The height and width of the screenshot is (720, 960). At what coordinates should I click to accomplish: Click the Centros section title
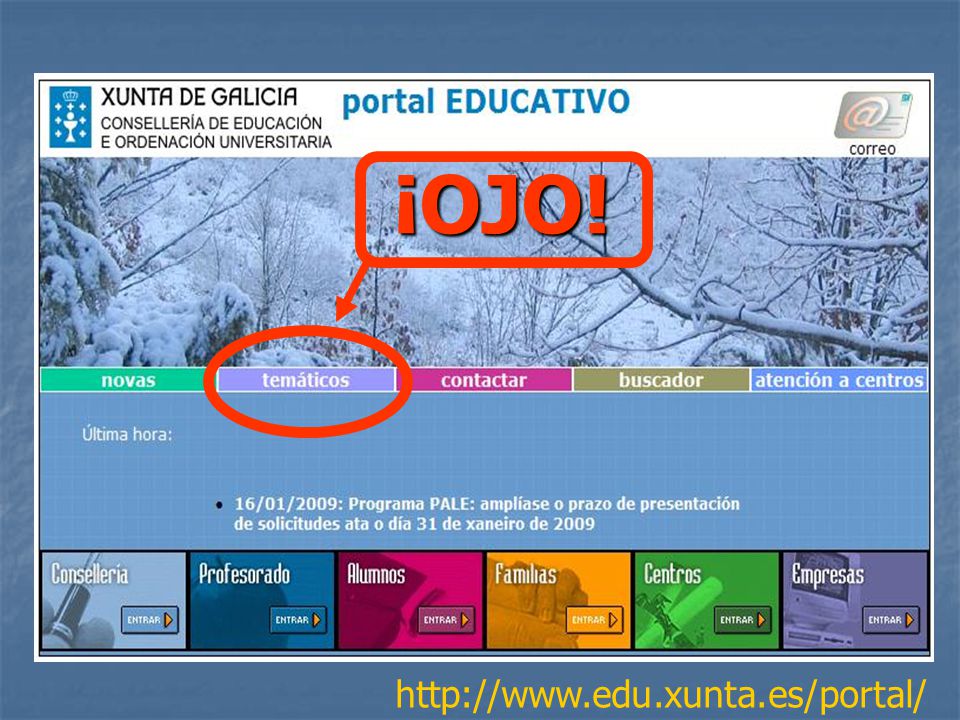coord(672,574)
